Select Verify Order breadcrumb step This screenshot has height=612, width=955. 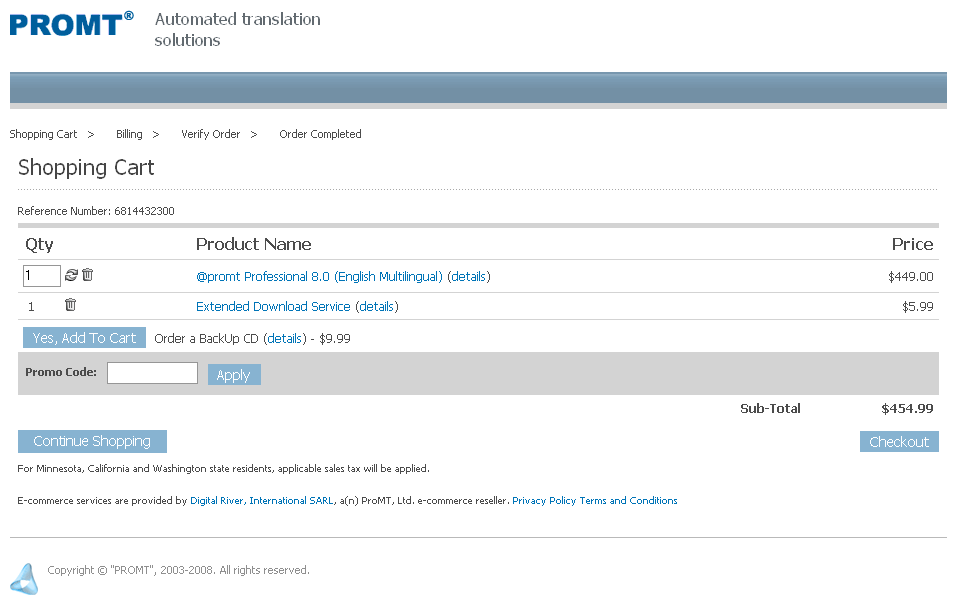[210, 134]
